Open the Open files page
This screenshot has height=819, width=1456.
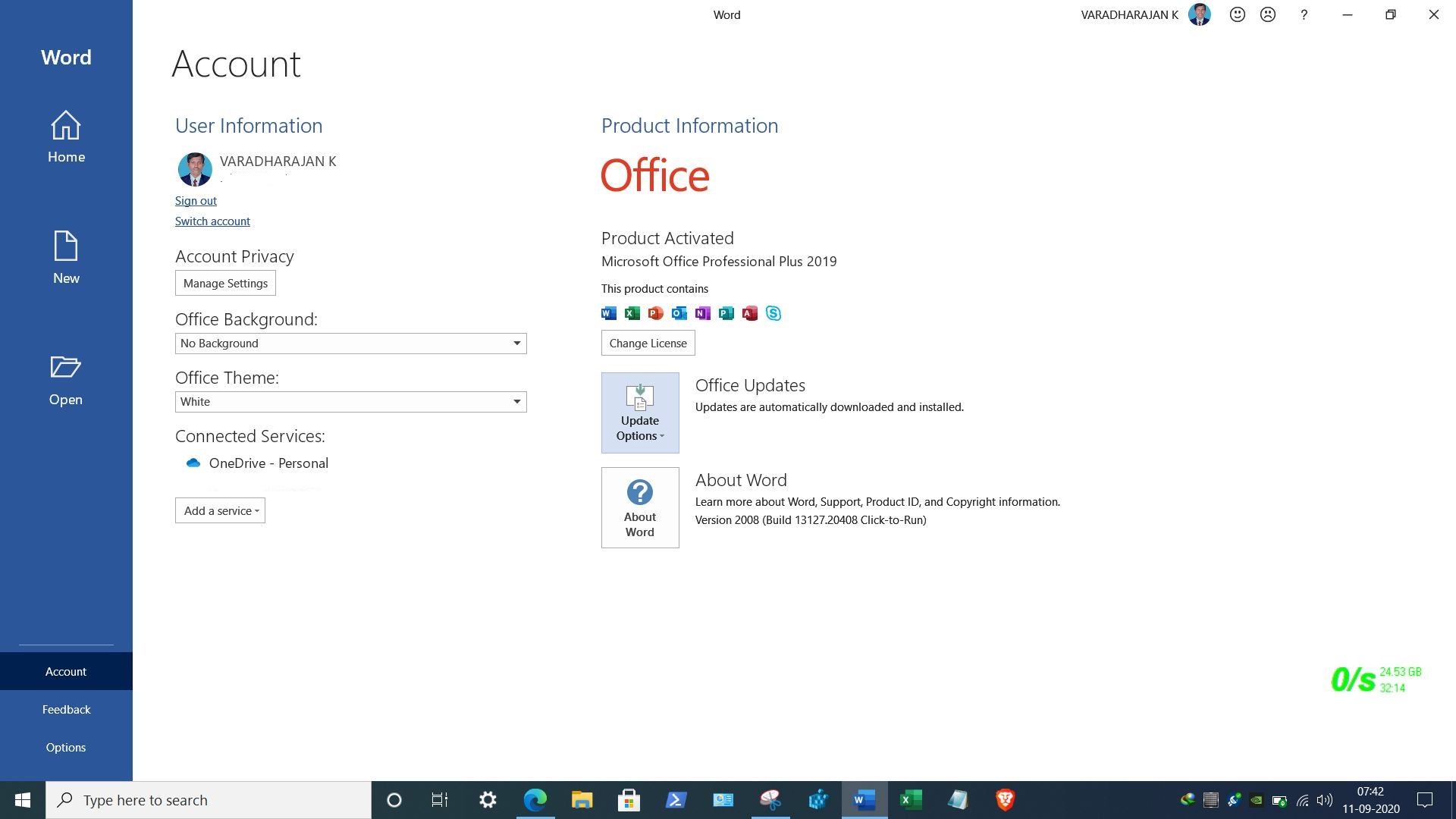pyautogui.click(x=66, y=381)
